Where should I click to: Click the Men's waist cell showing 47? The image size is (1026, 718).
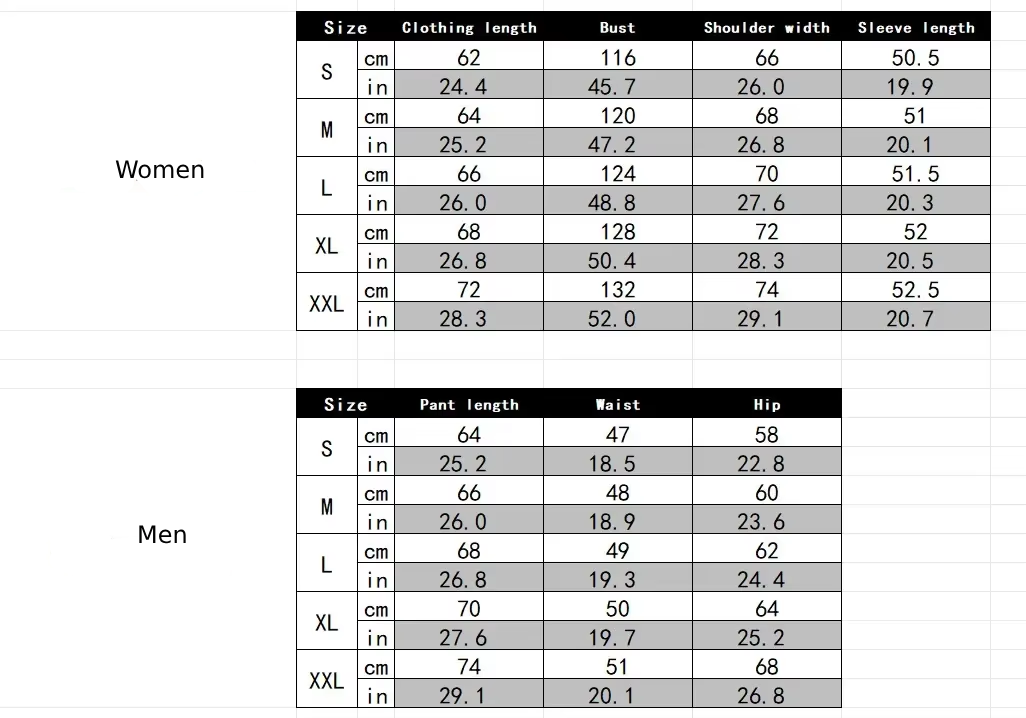[617, 435]
